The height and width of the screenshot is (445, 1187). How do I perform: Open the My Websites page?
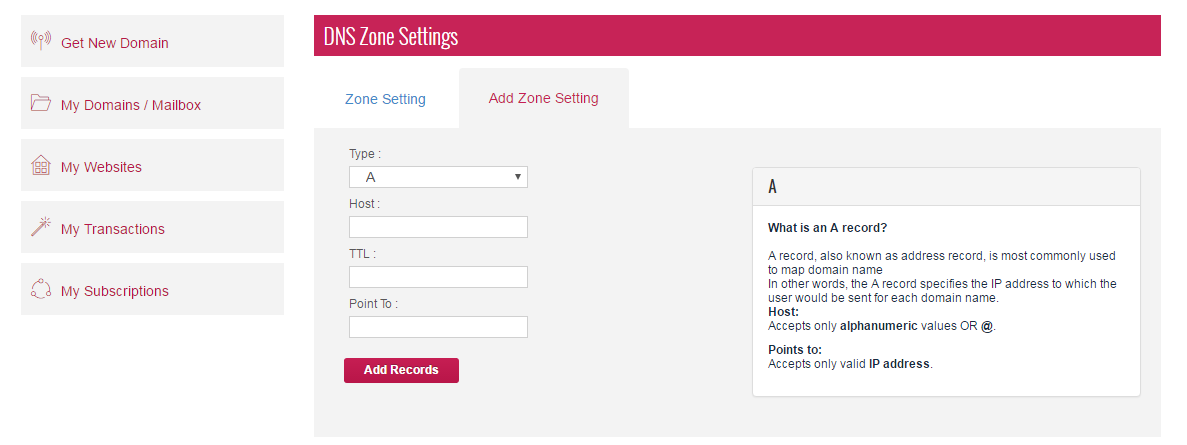pyautogui.click(x=101, y=167)
